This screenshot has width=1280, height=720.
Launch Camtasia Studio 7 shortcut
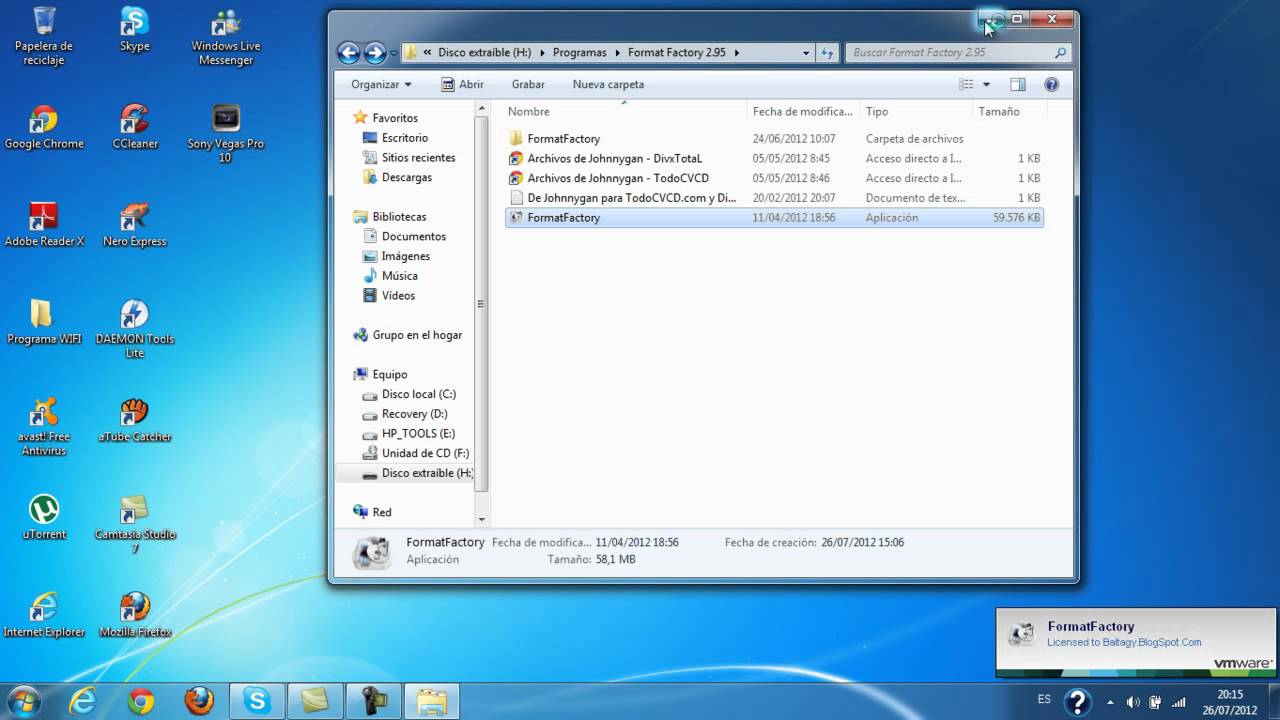134,525
